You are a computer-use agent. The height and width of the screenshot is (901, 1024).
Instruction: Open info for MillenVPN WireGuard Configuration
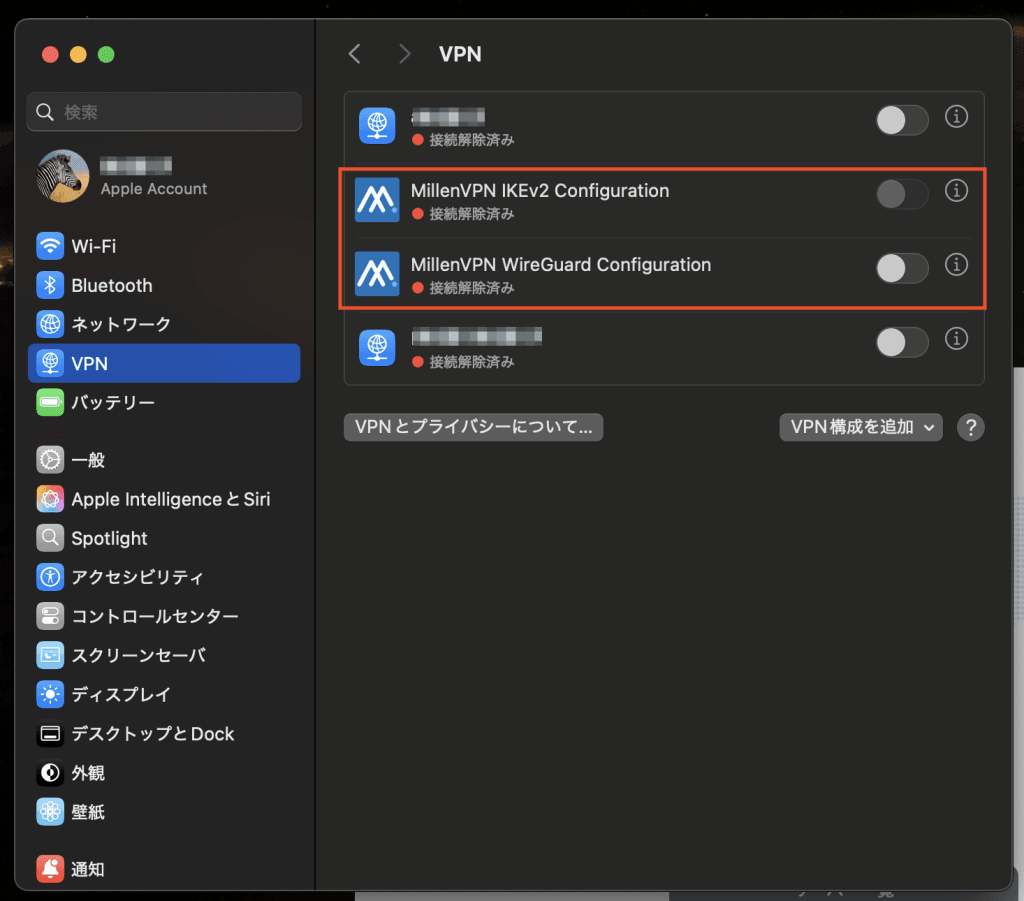pyautogui.click(x=956, y=265)
